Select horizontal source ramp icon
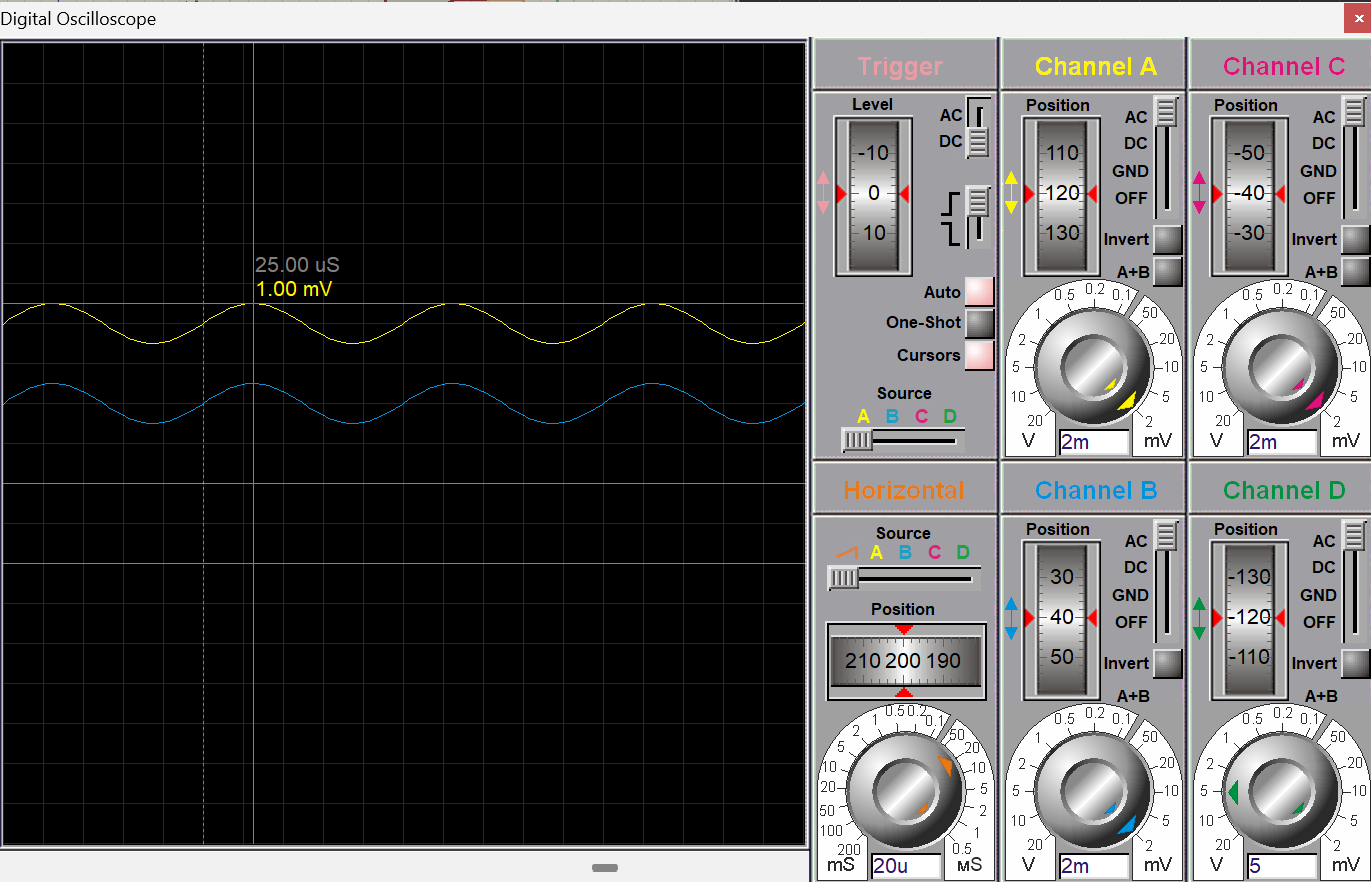The height and width of the screenshot is (882, 1371). 846,552
